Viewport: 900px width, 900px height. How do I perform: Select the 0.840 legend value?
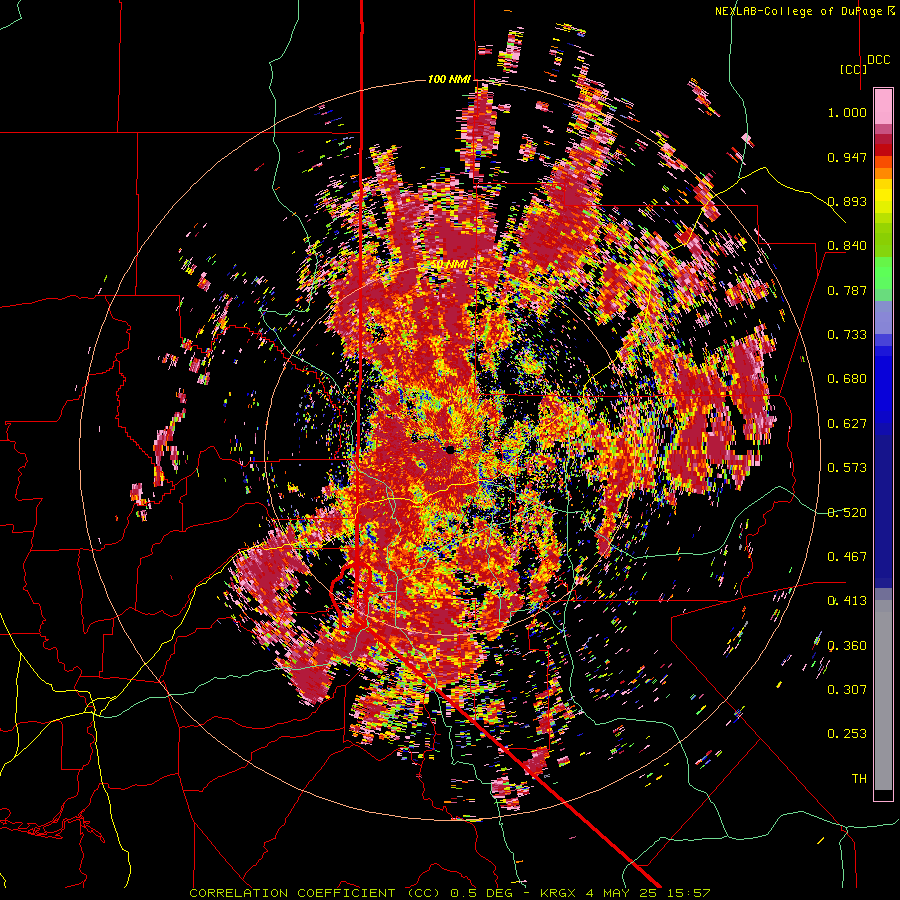847,246
